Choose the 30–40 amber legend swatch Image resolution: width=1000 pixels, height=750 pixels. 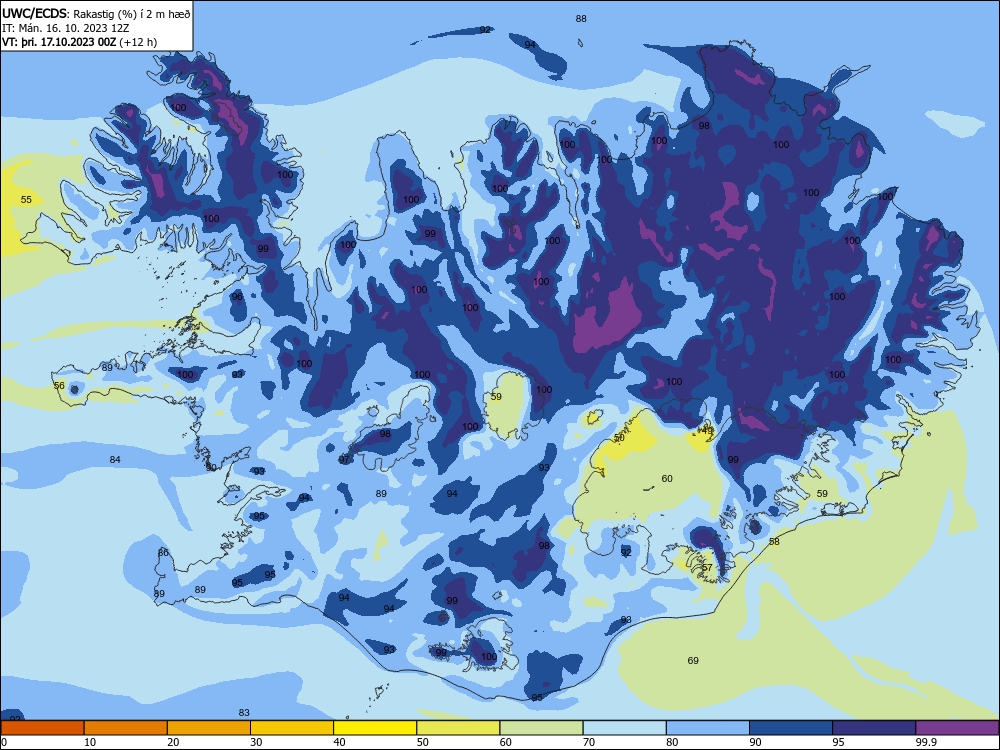pos(291,728)
